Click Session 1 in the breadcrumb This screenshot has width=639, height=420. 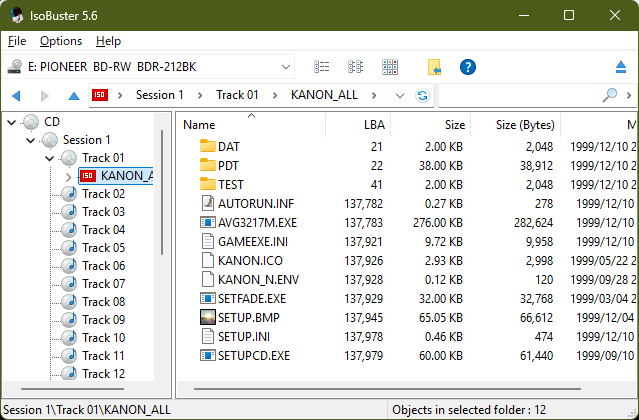(x=160, y=95)
